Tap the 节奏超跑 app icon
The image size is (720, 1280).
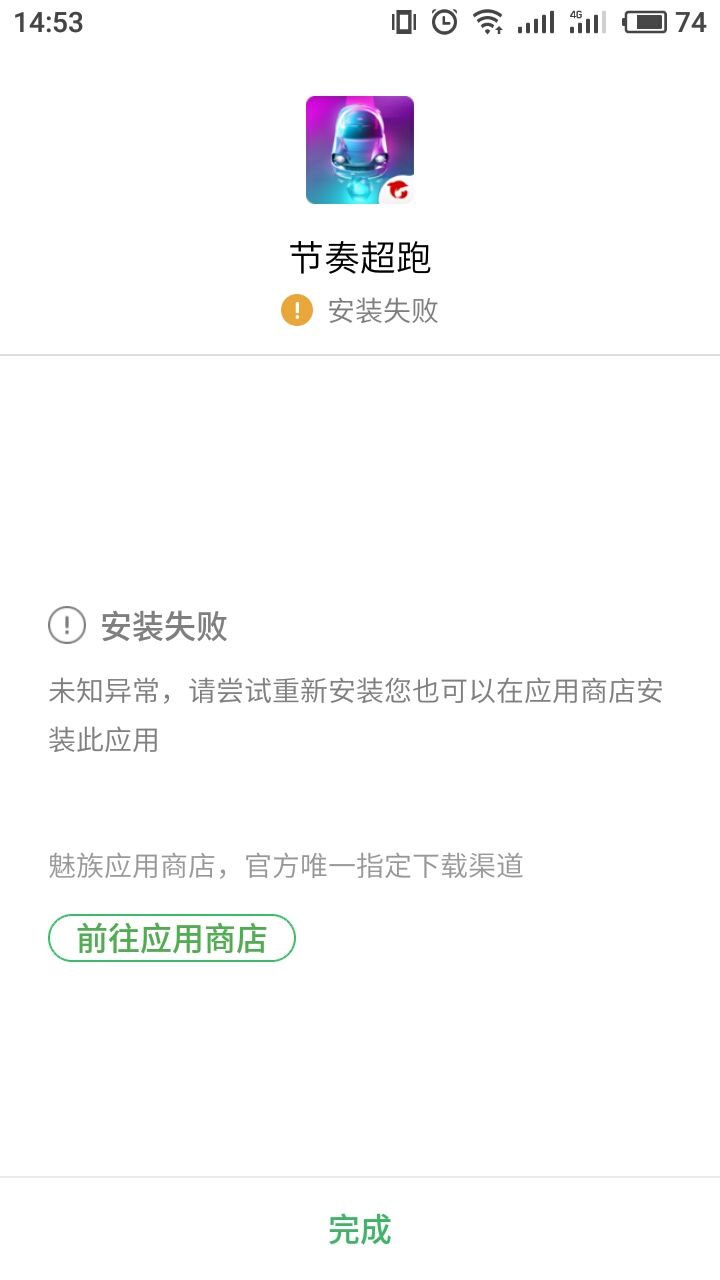[x=360, y=150]
